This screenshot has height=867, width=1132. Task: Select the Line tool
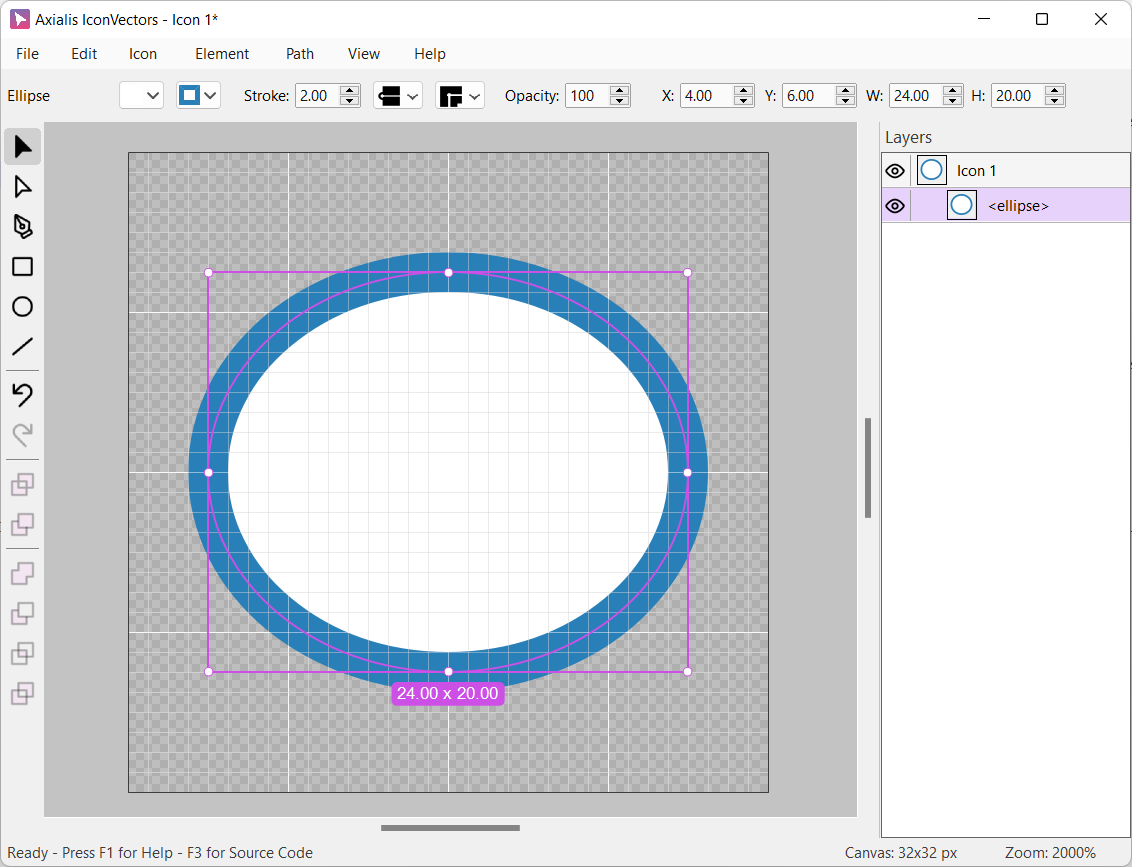(22, 347)
